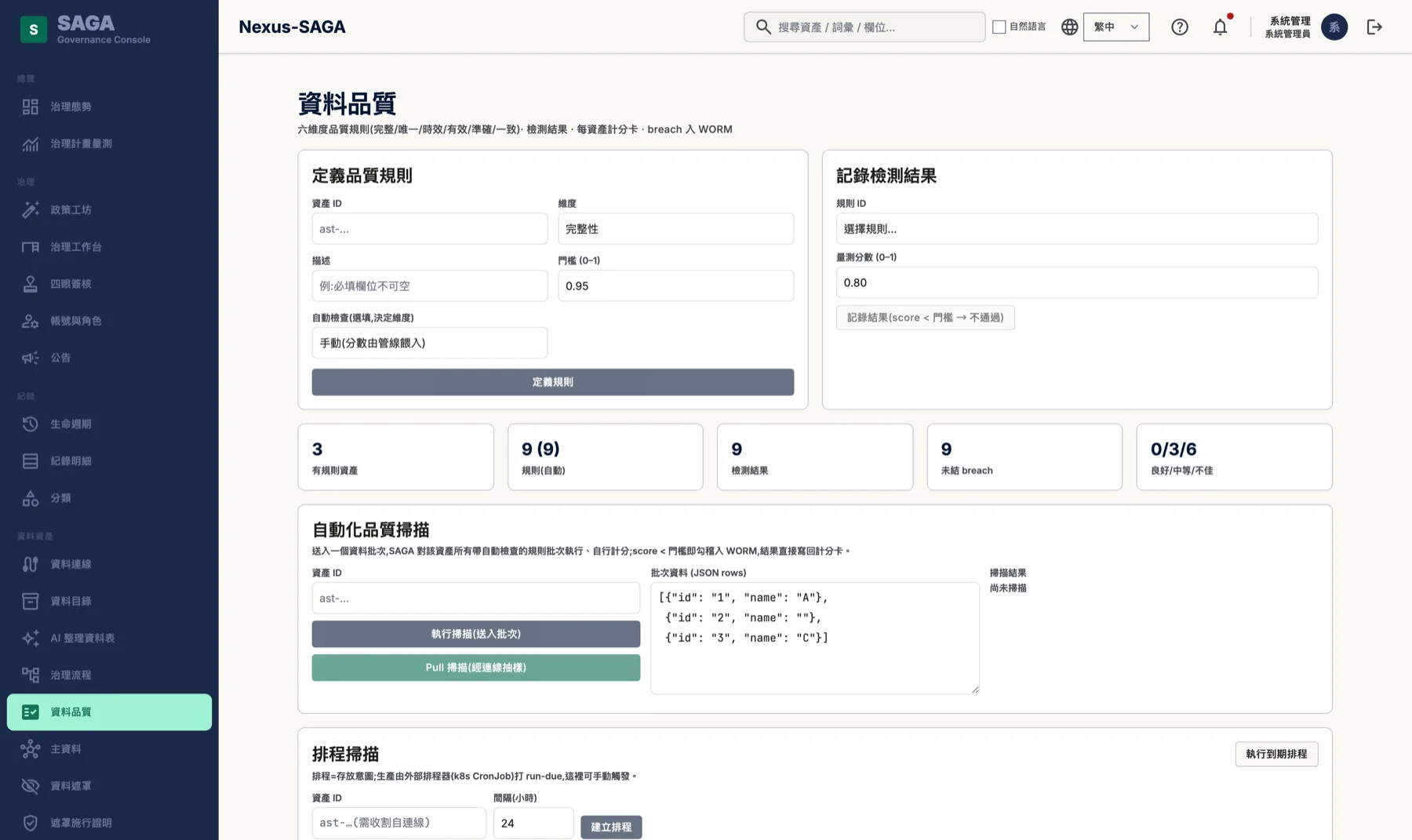Viewport: 1412px width, 840px height.
Task: Click the 生命週期 history icon in sidebar
Action: pyautogui.click(x=30, y=424)
